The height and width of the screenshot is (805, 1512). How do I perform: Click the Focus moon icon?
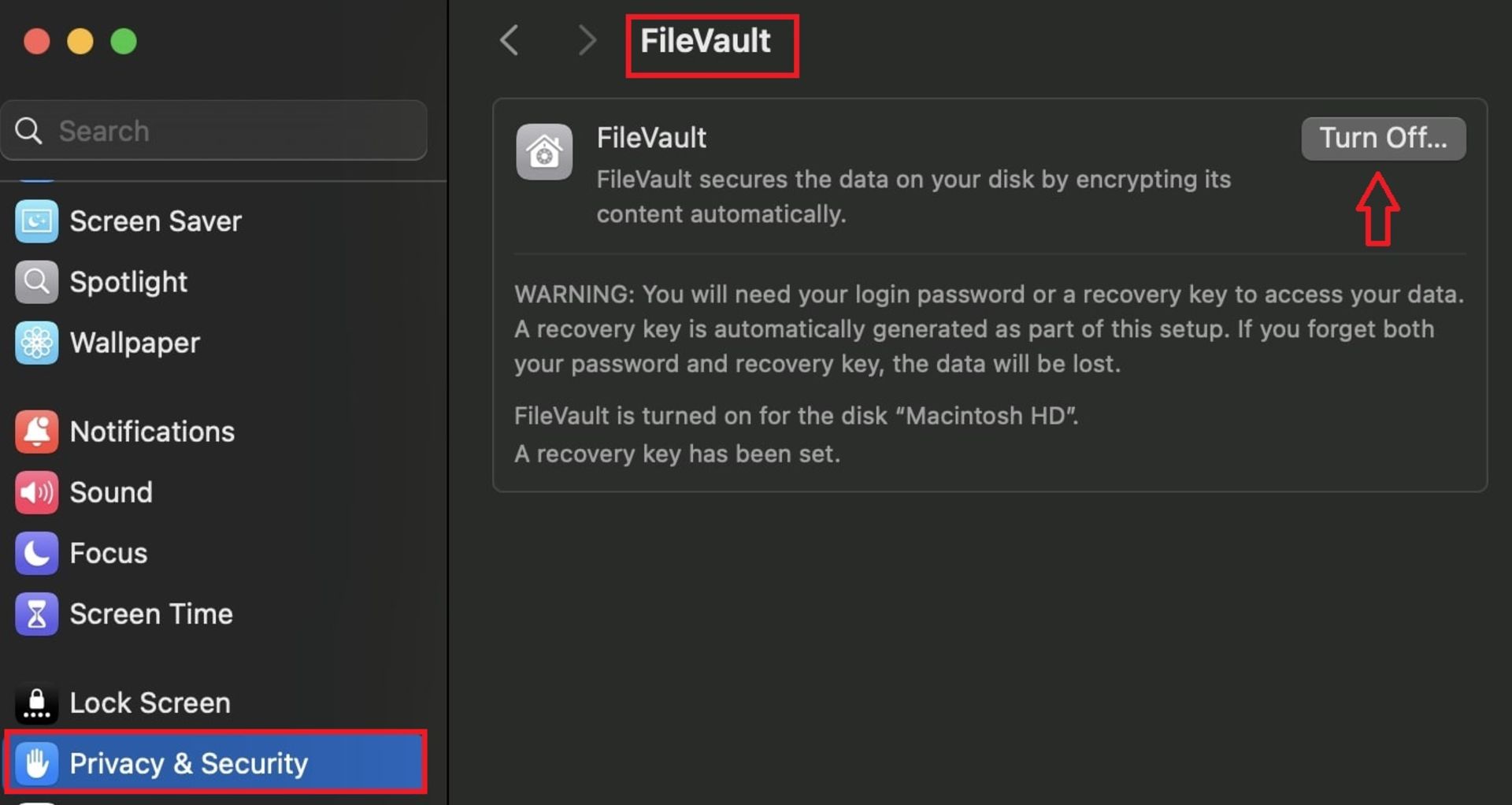click(36, 553)
